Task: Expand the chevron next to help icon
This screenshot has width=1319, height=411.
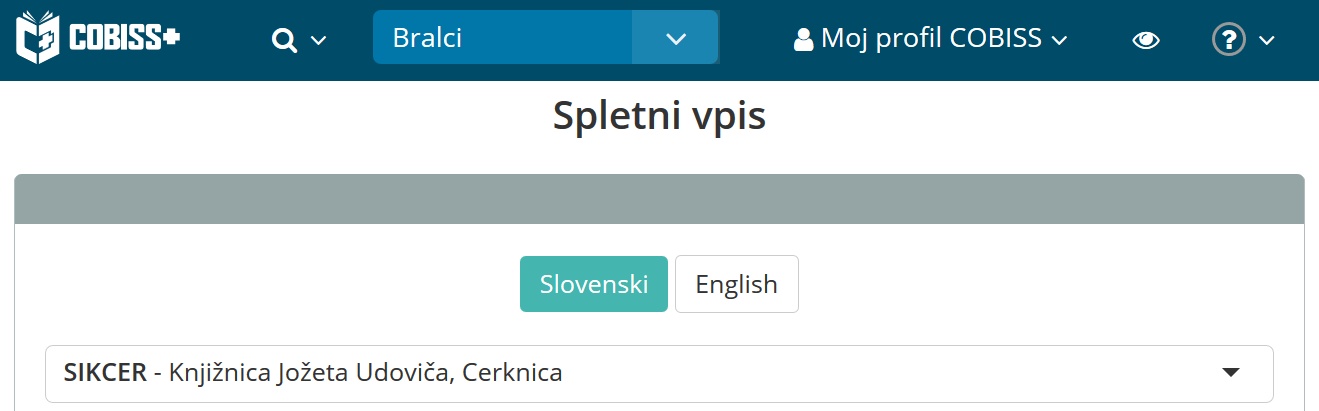Action: [x=1267, y=41]
